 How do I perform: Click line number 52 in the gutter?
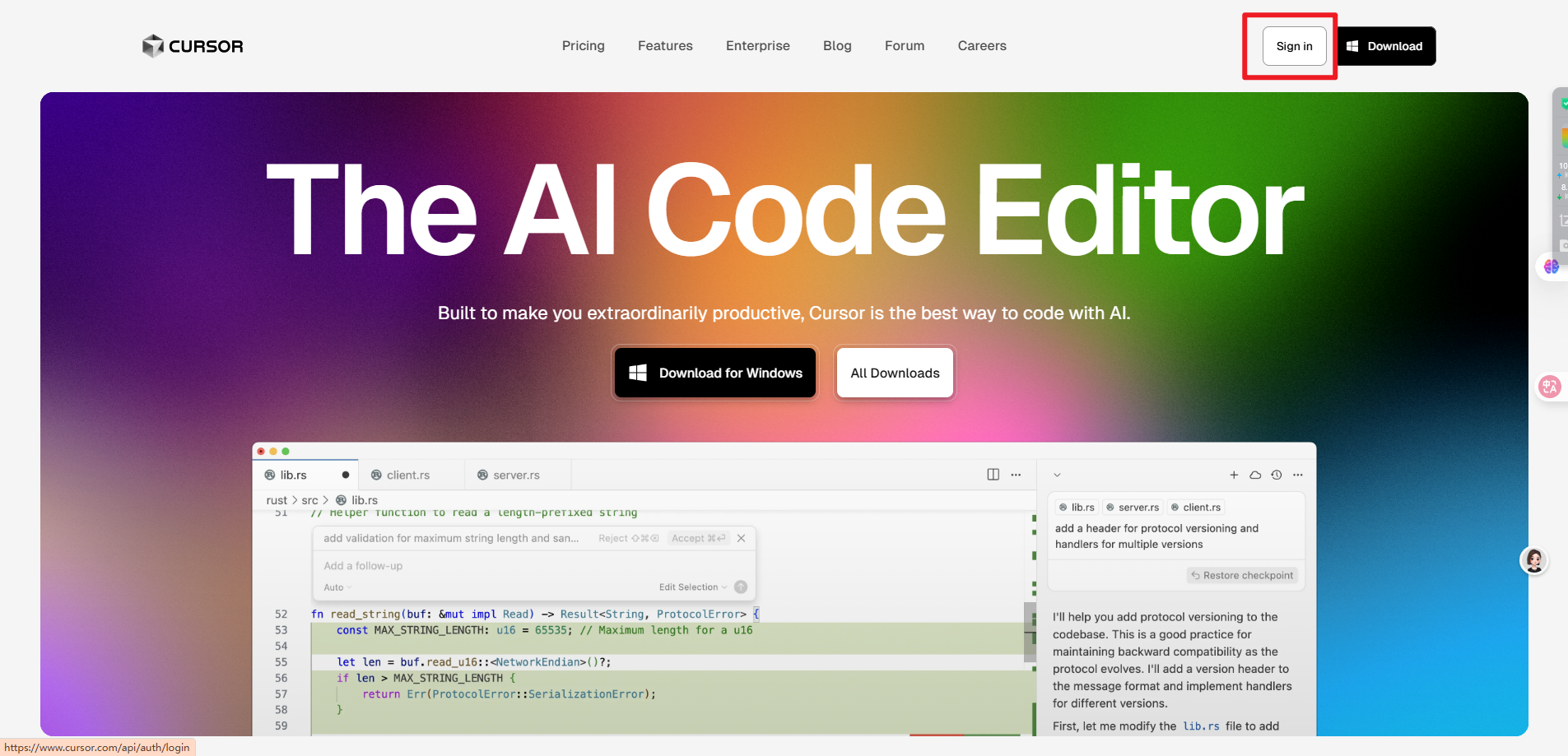tap(281, 614)
